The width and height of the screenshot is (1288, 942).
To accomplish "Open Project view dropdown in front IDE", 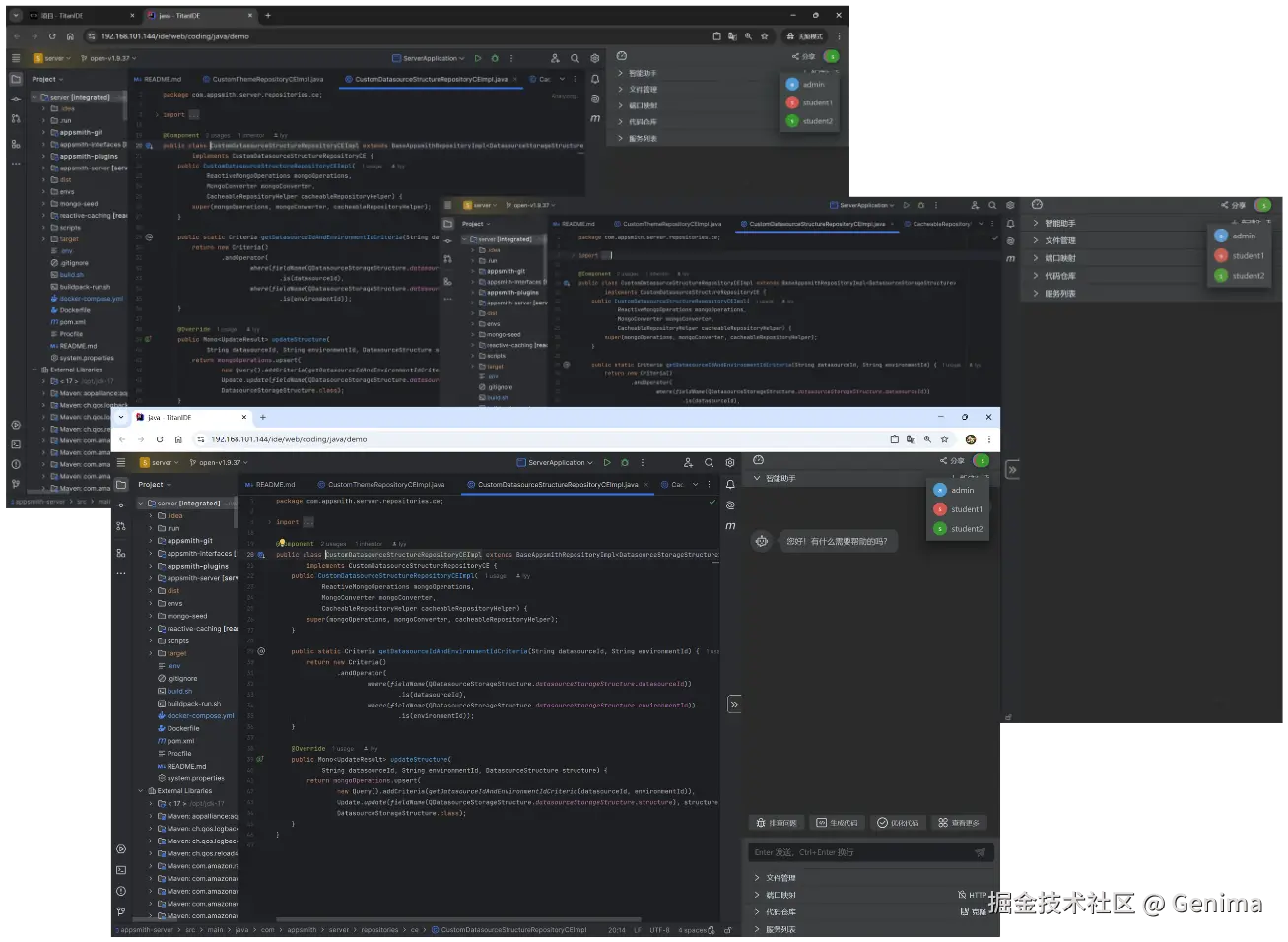I will pos(155,484).
